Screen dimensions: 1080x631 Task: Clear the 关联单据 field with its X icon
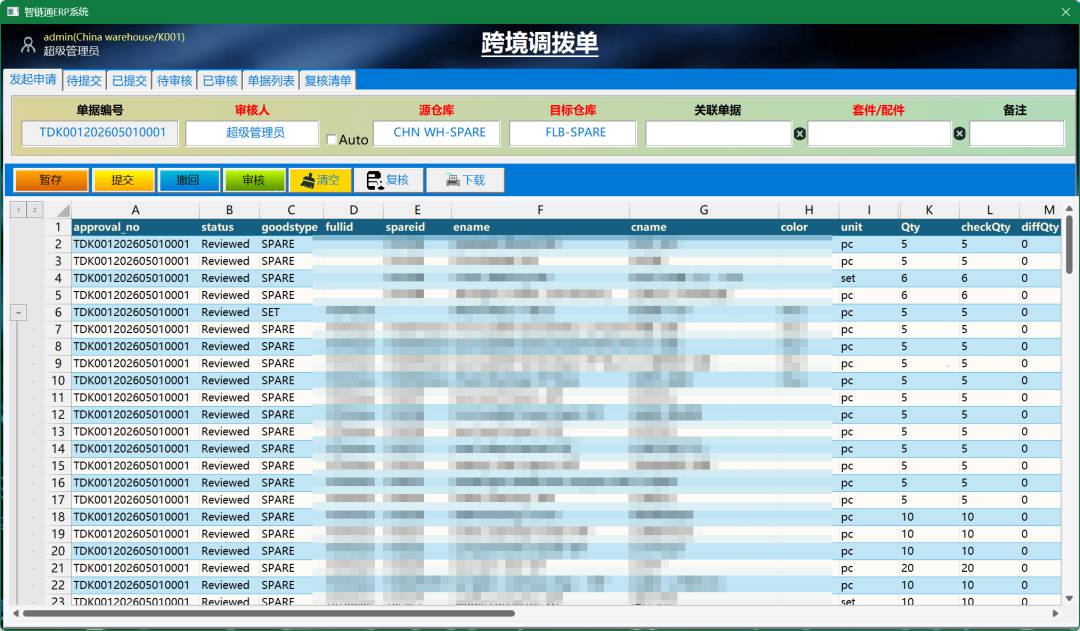click(799, 134)
